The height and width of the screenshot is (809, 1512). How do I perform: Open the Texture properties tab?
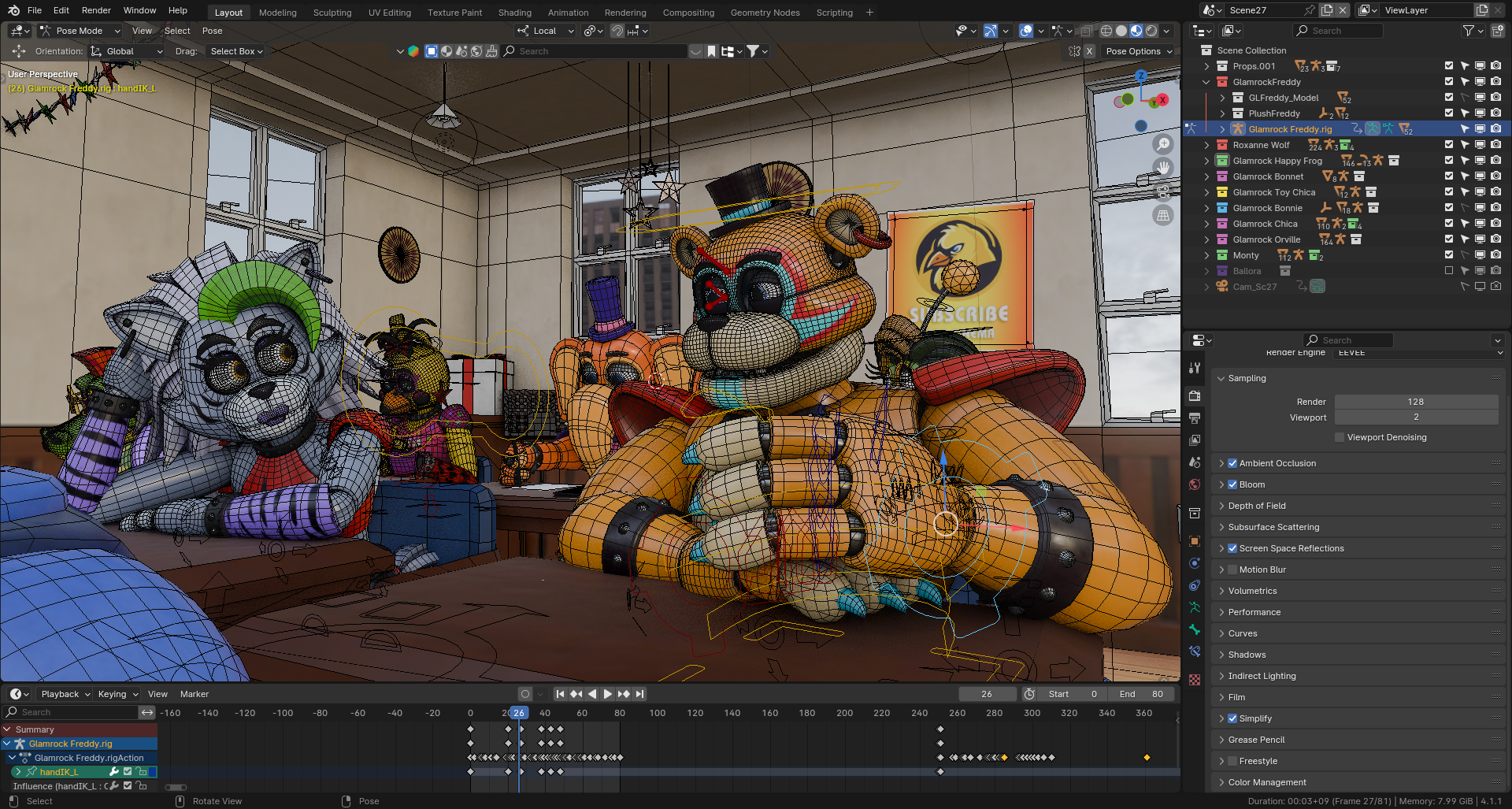(x=1195, y=679)
